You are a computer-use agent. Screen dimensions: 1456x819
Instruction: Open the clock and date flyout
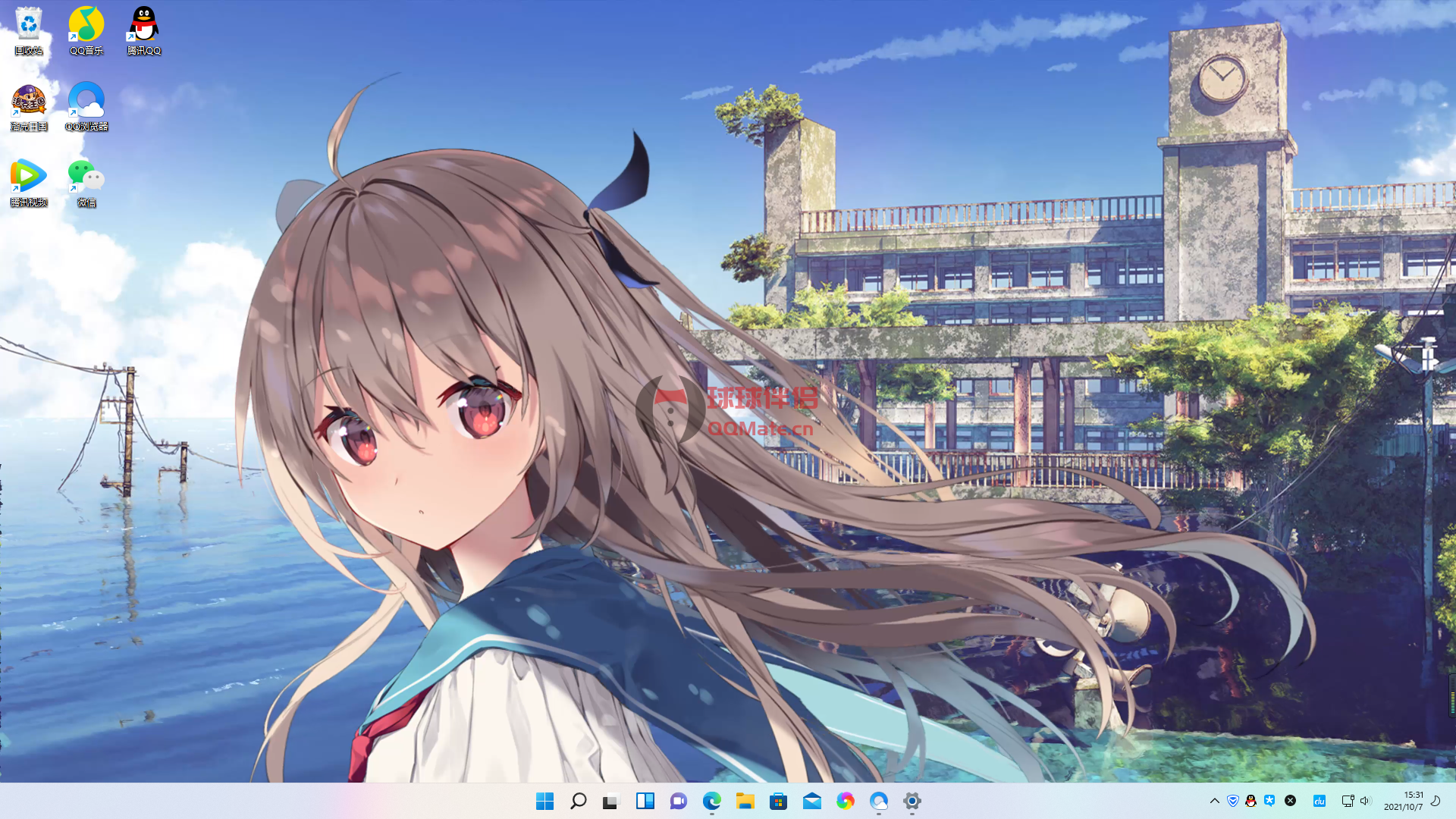(x=1403, y=801)
